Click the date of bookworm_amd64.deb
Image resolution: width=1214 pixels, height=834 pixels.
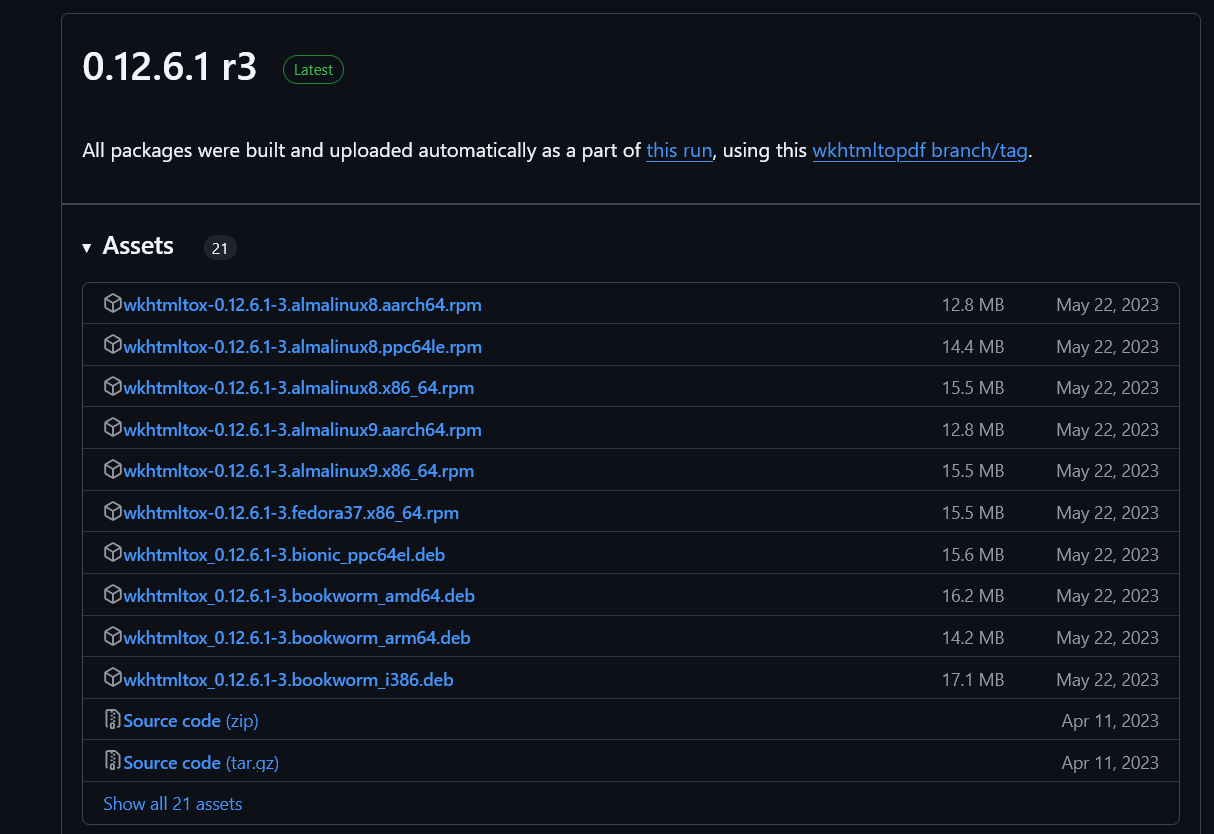point(1108,596)
